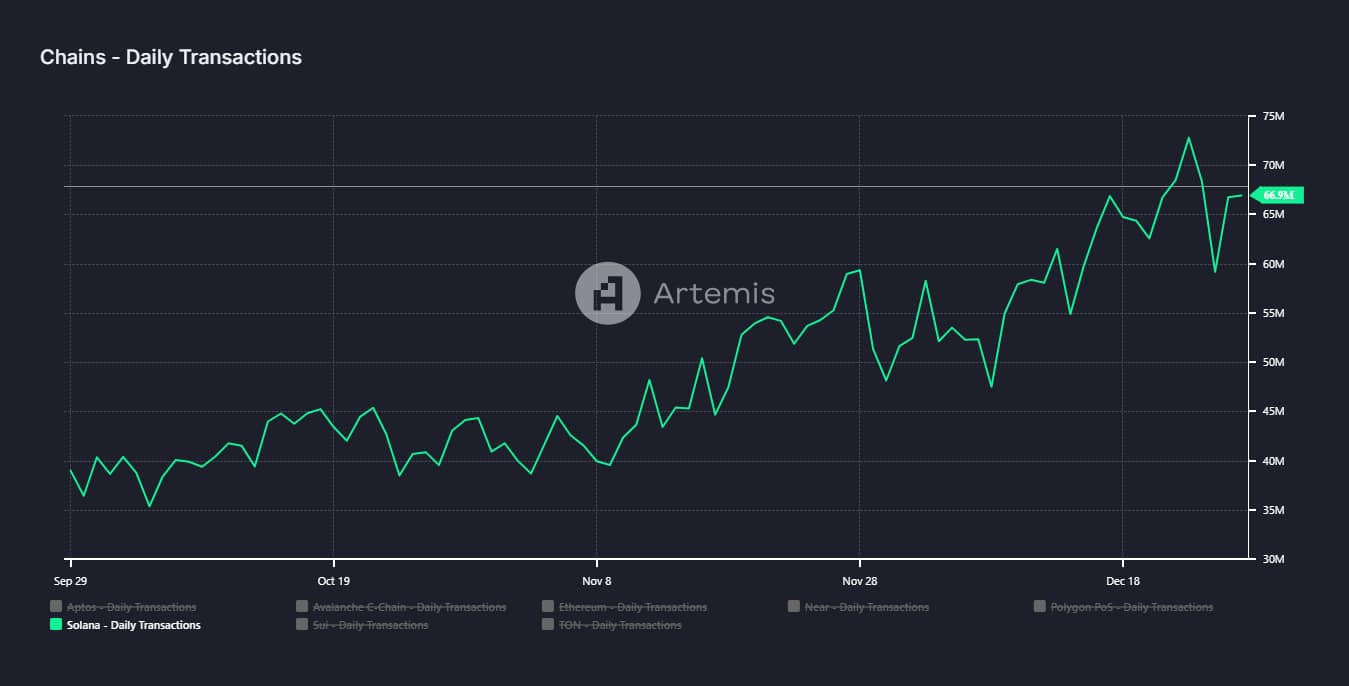Click the 30M y-axis tick label
The image size is (1349, 686).
point(1273,559)
